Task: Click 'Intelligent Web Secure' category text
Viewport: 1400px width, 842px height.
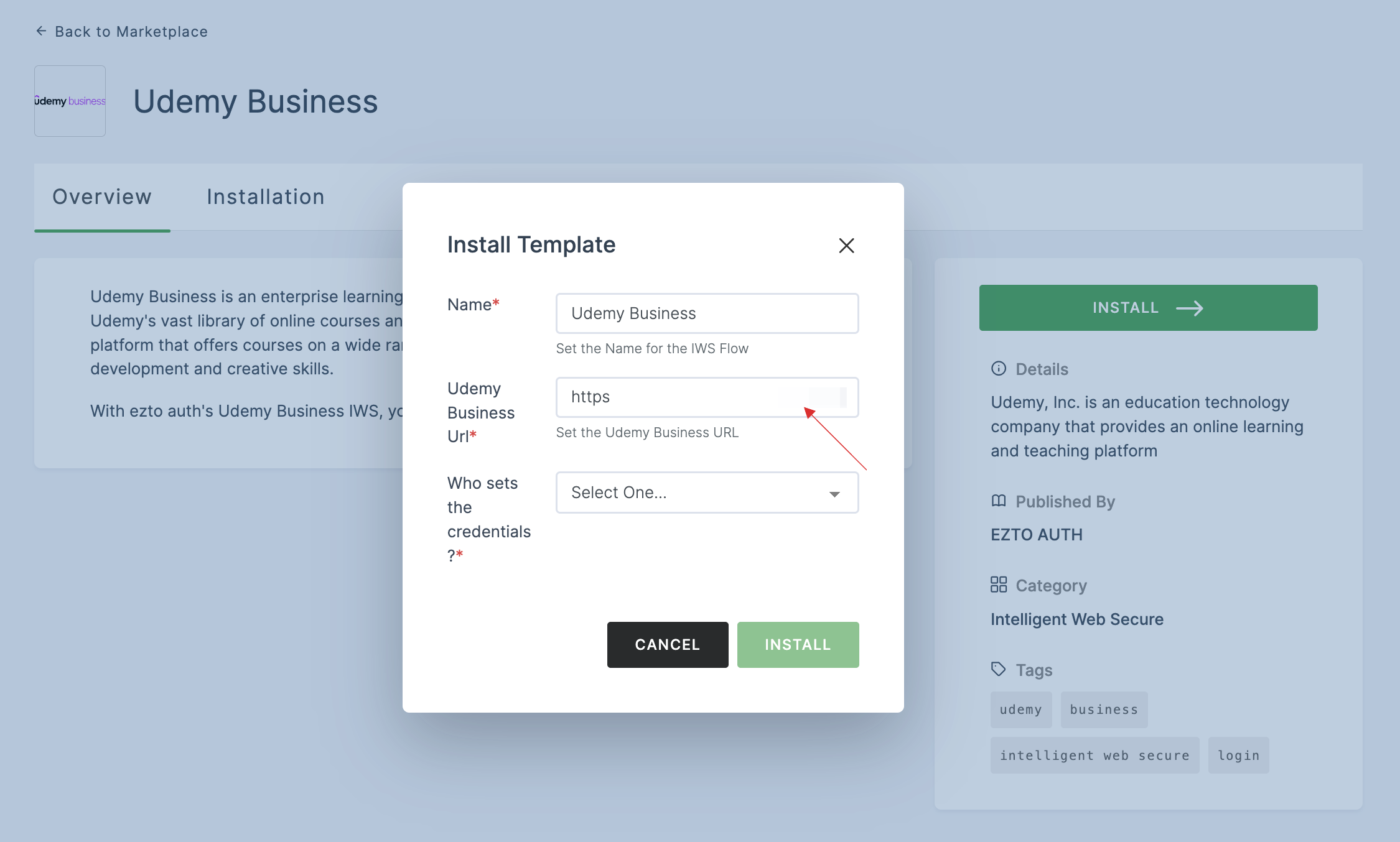Action: tap(1077, 619)
